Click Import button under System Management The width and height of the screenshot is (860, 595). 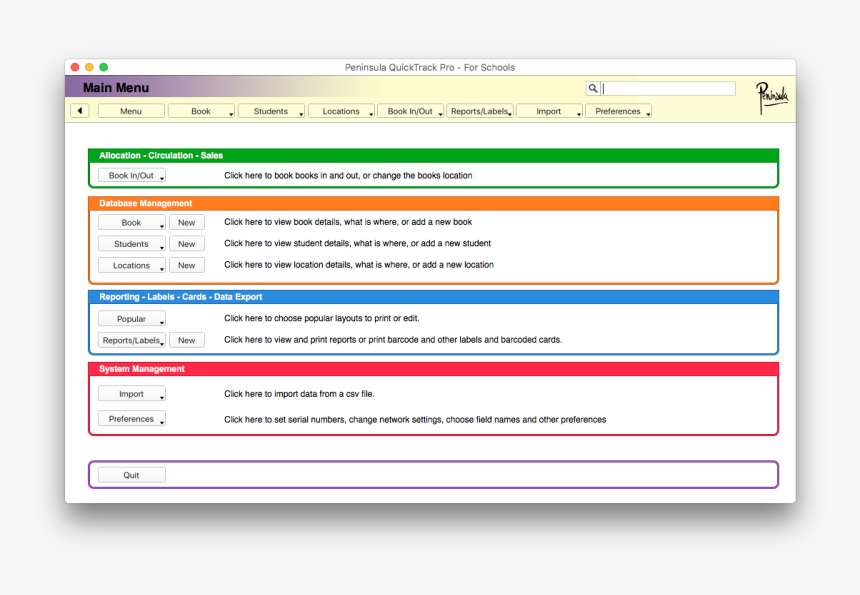(x=131, y=394)
